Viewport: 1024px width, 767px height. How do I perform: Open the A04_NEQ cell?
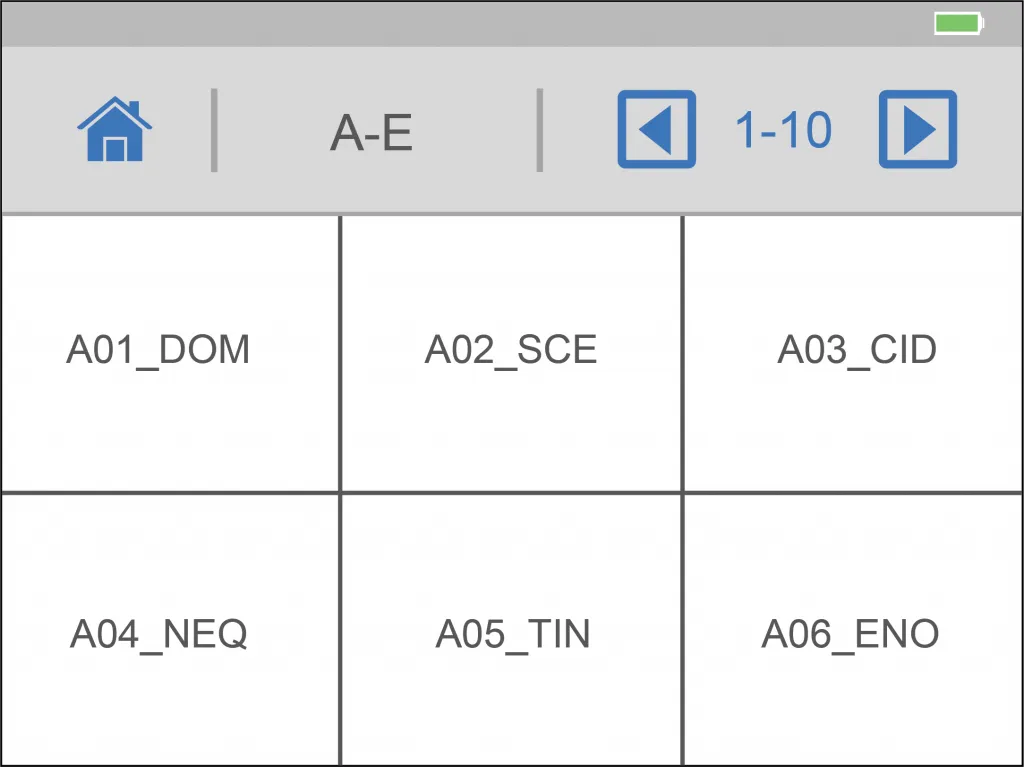point(170,630)
